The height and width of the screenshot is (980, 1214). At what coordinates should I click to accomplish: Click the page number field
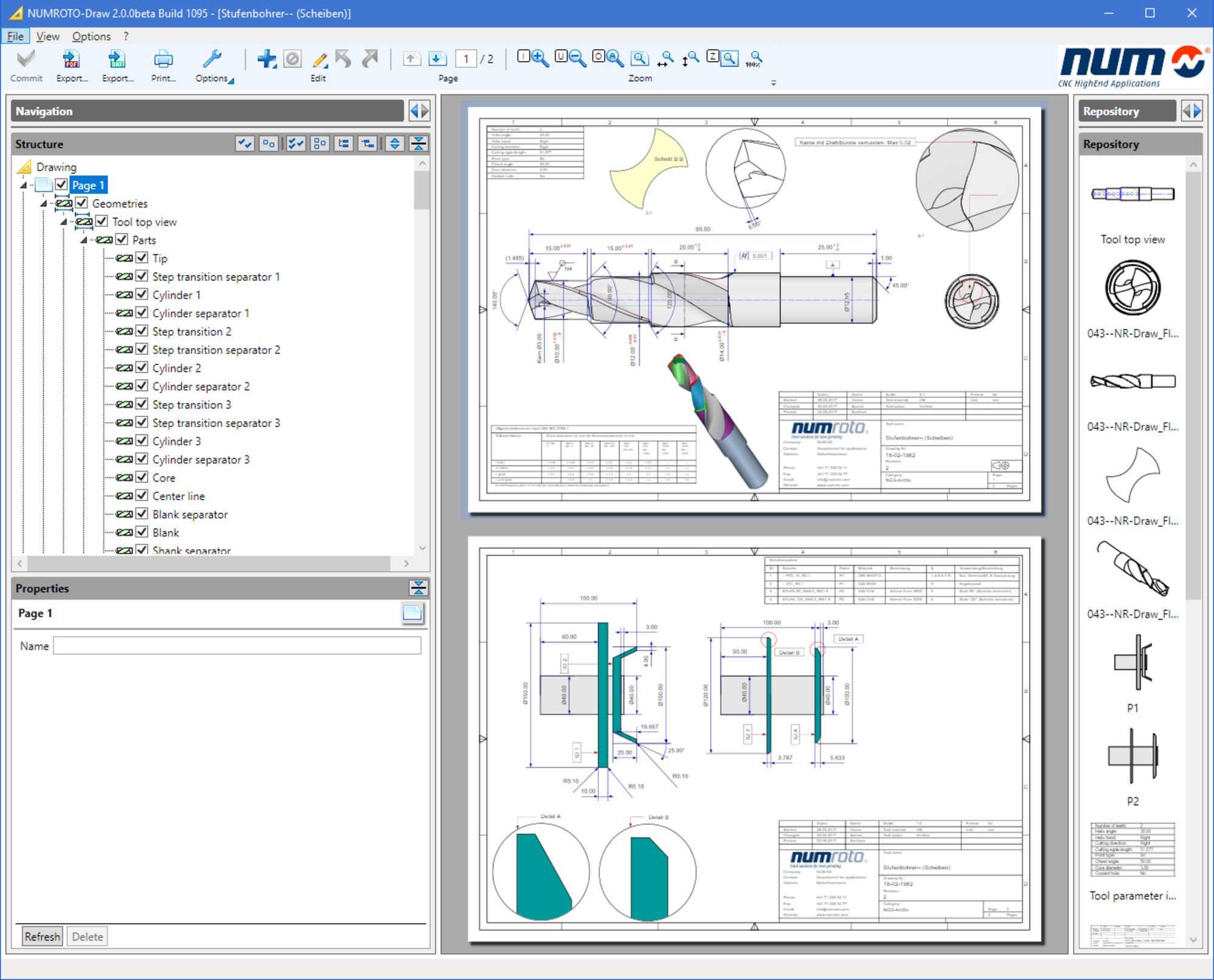(466, 59)
